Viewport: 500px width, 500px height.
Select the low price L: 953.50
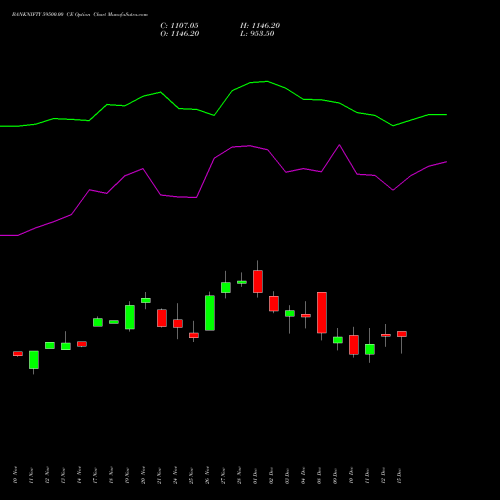click(257, 34)
